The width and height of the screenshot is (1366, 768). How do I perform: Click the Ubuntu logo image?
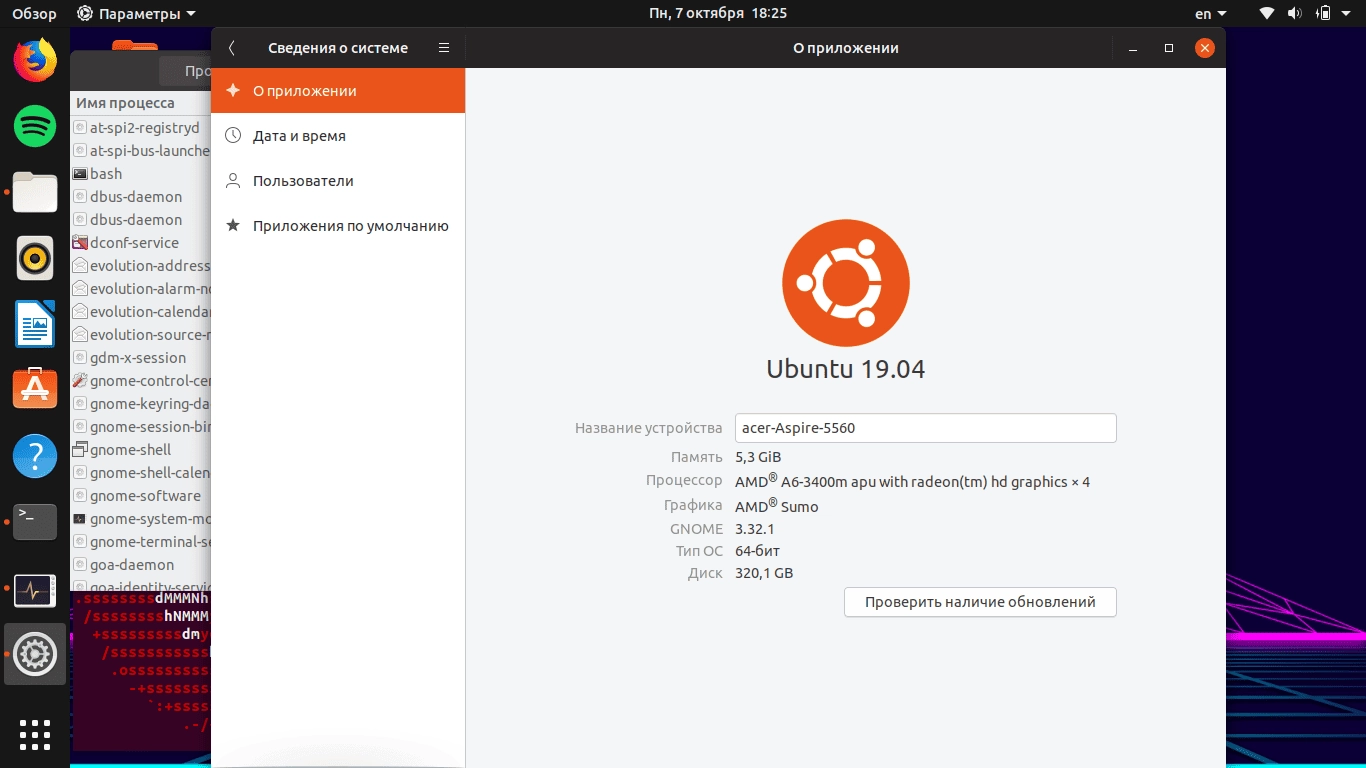pos(846,282)
